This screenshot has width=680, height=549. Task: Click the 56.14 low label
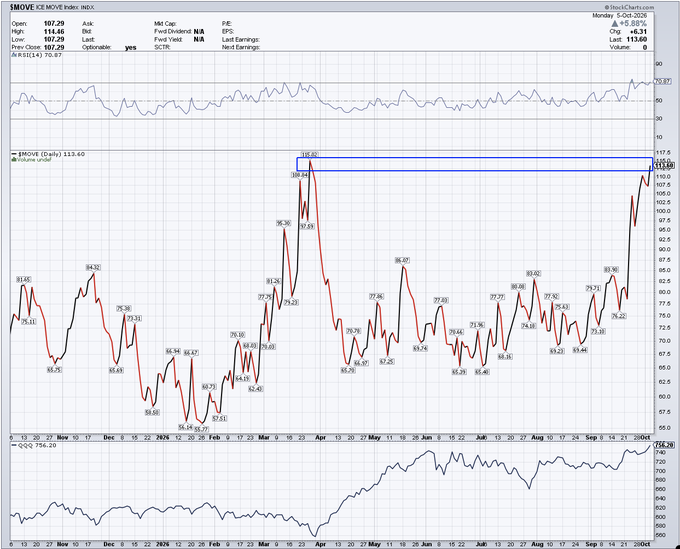point(185,427)
